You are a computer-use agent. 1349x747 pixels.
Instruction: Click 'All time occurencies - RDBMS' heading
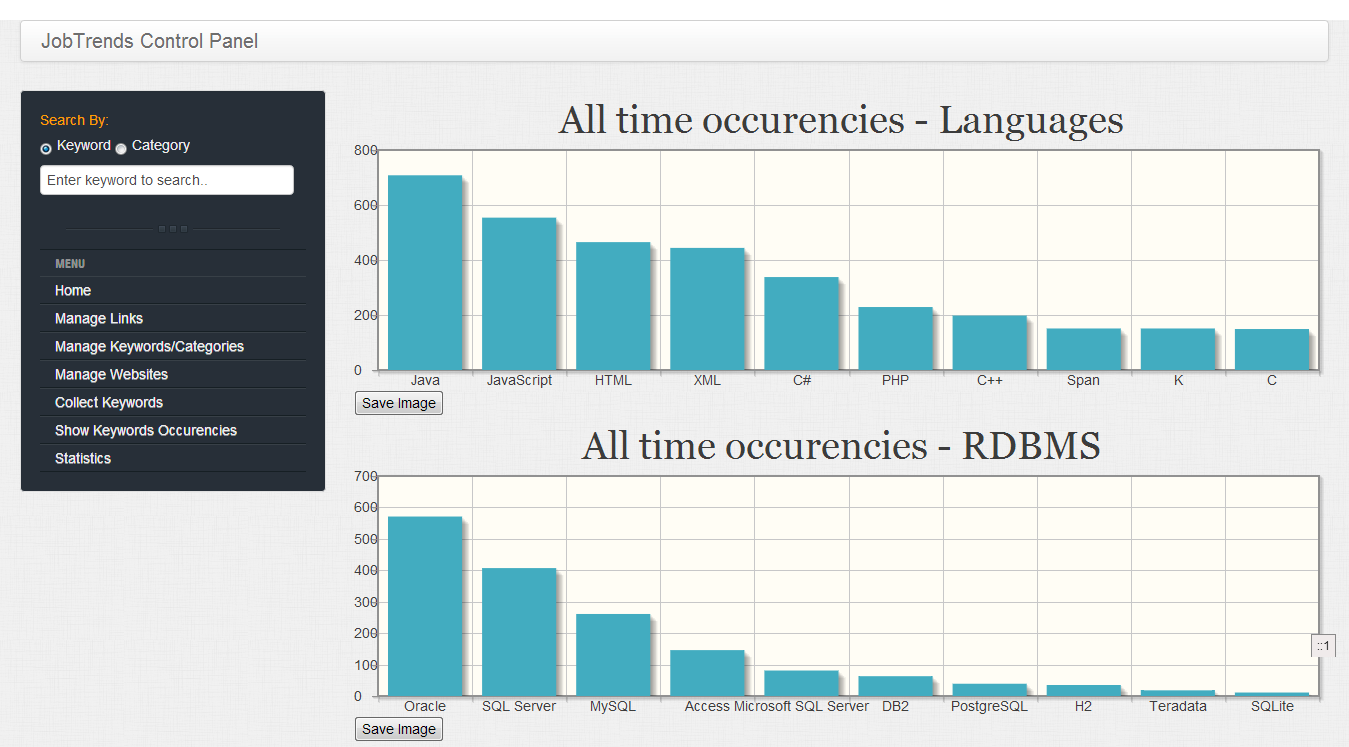pyautogui.click(x=841, y=446)
